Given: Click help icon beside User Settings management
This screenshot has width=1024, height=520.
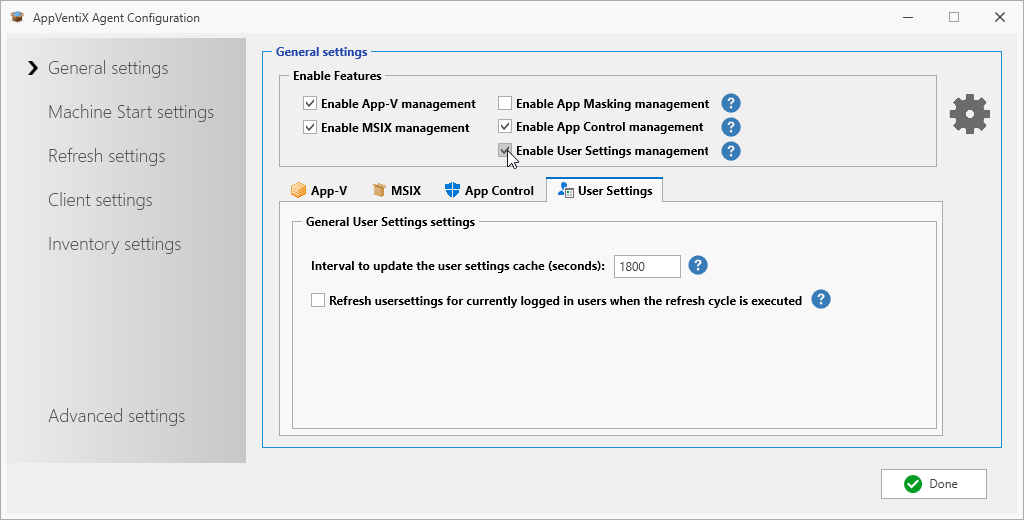Looking at the screenshot, I should 731,151.
